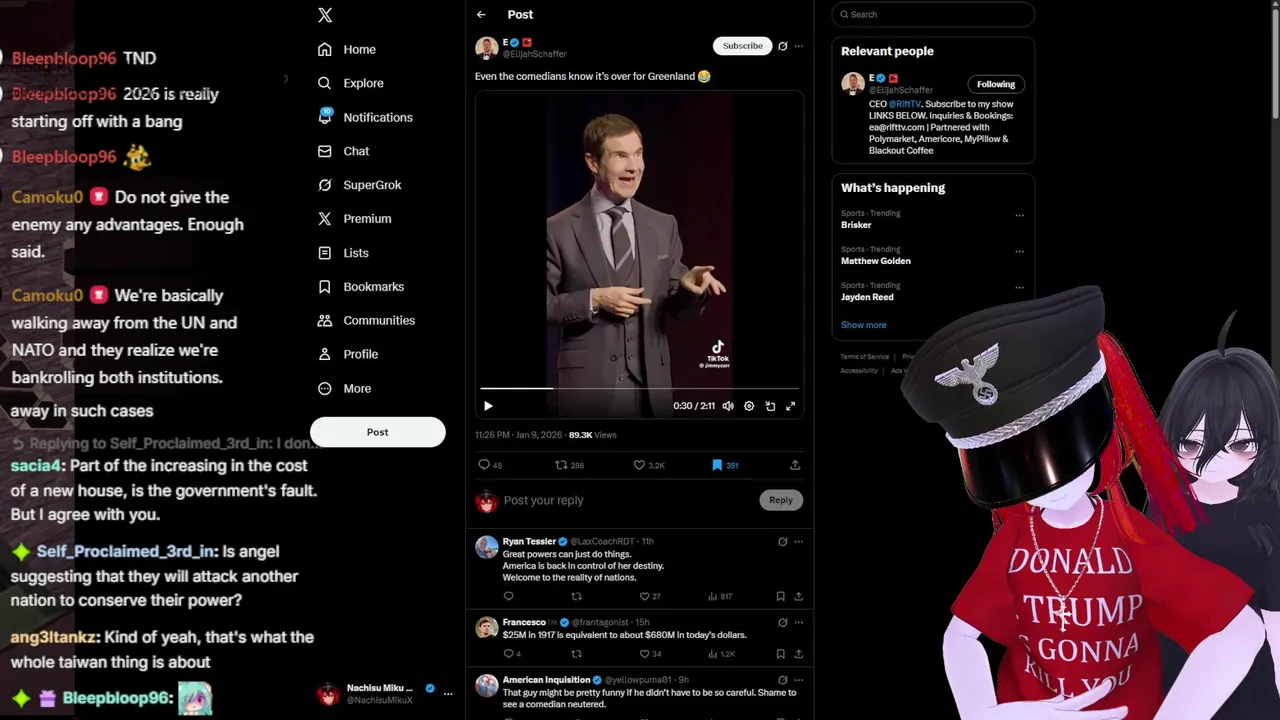Enter fullscreen mode on the video
This screenshot has height=720, width=1280.
[x=791, y=406]
